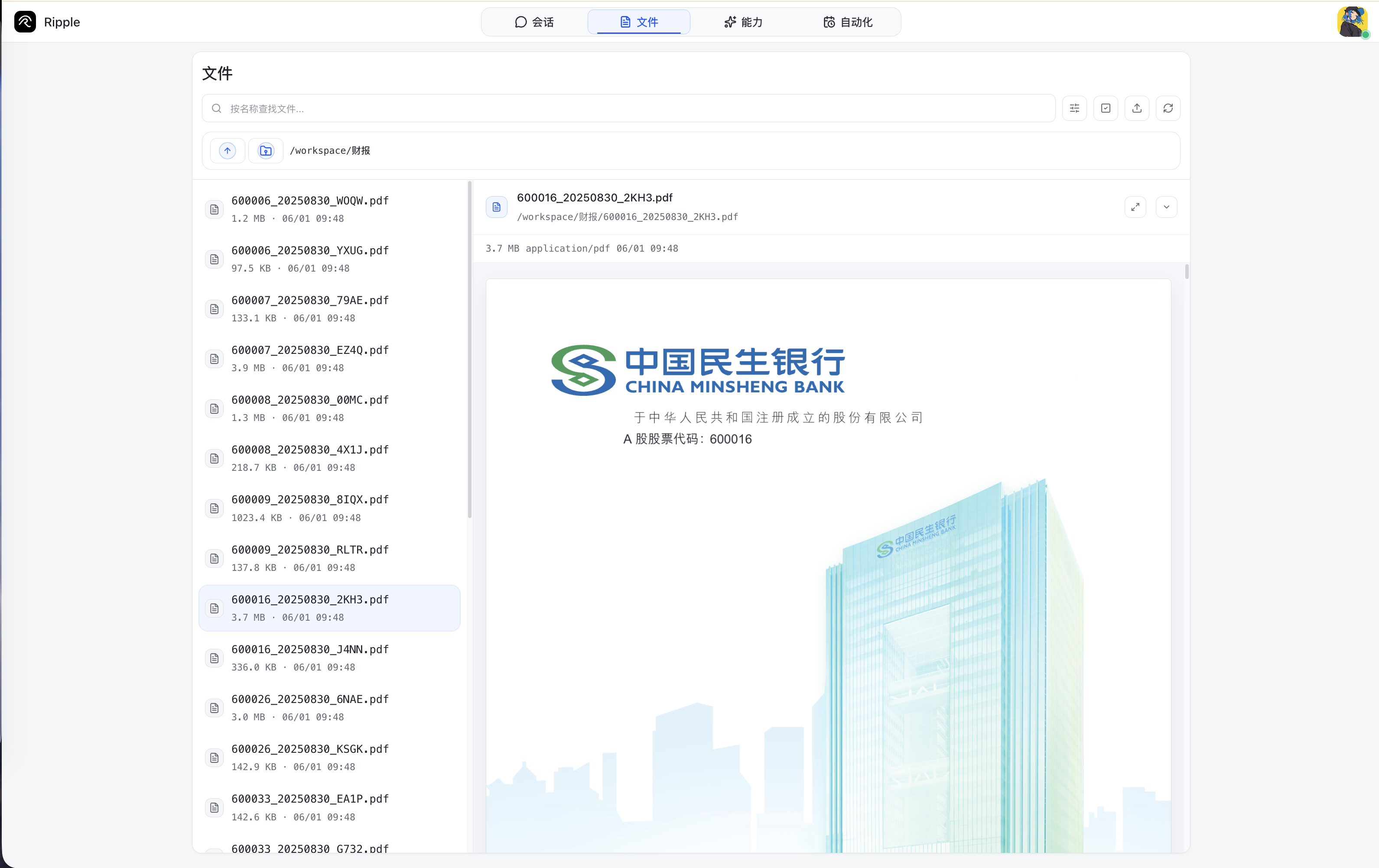Click preview path /workspace/财报/600016_20250830_2KH3.pdf
The image size is (1379, 868).
[x=627, y=217]
